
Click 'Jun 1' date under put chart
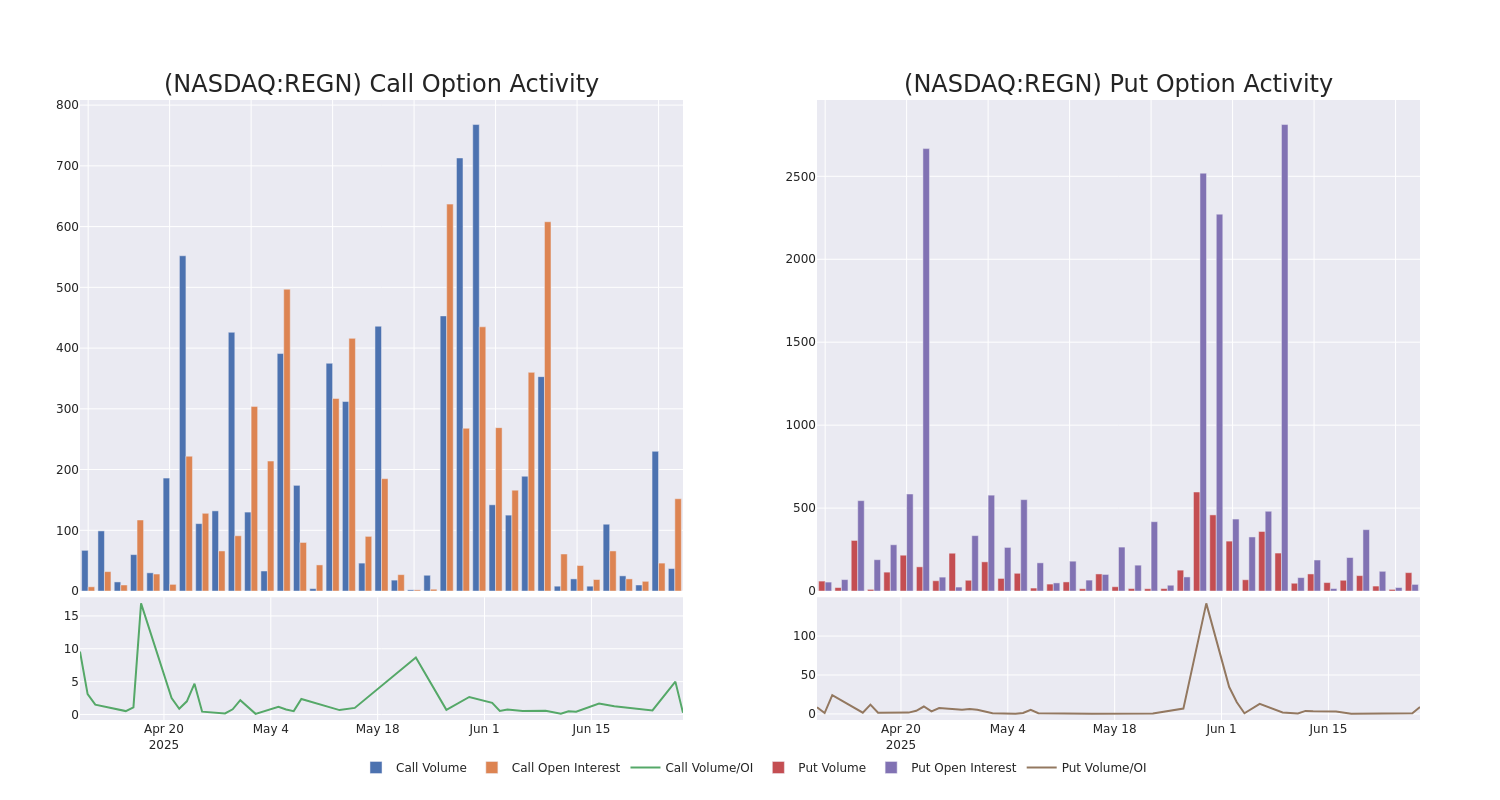[x=1222, y=729]
